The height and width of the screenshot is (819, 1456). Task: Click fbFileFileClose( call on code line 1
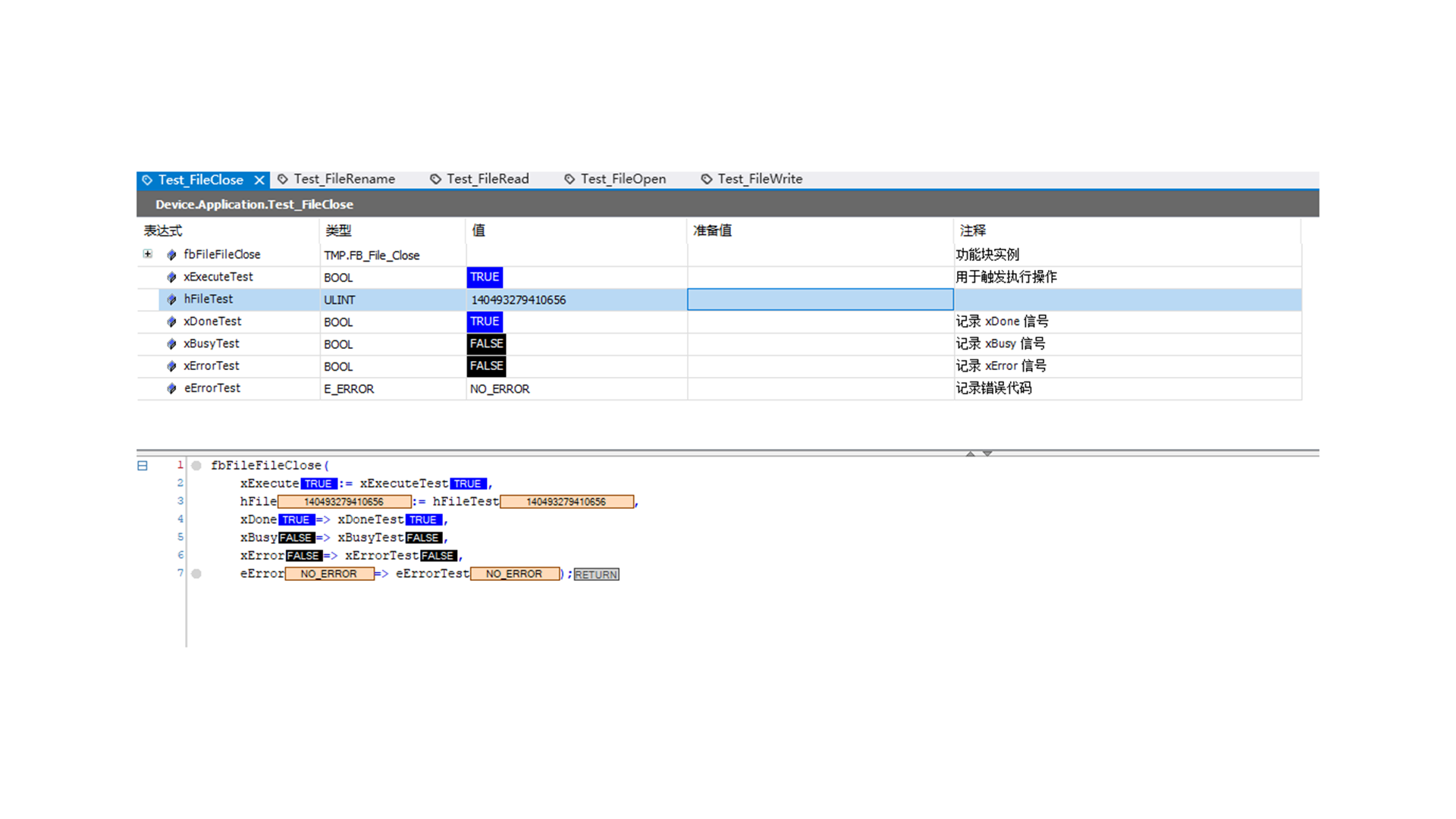[270, 466]
